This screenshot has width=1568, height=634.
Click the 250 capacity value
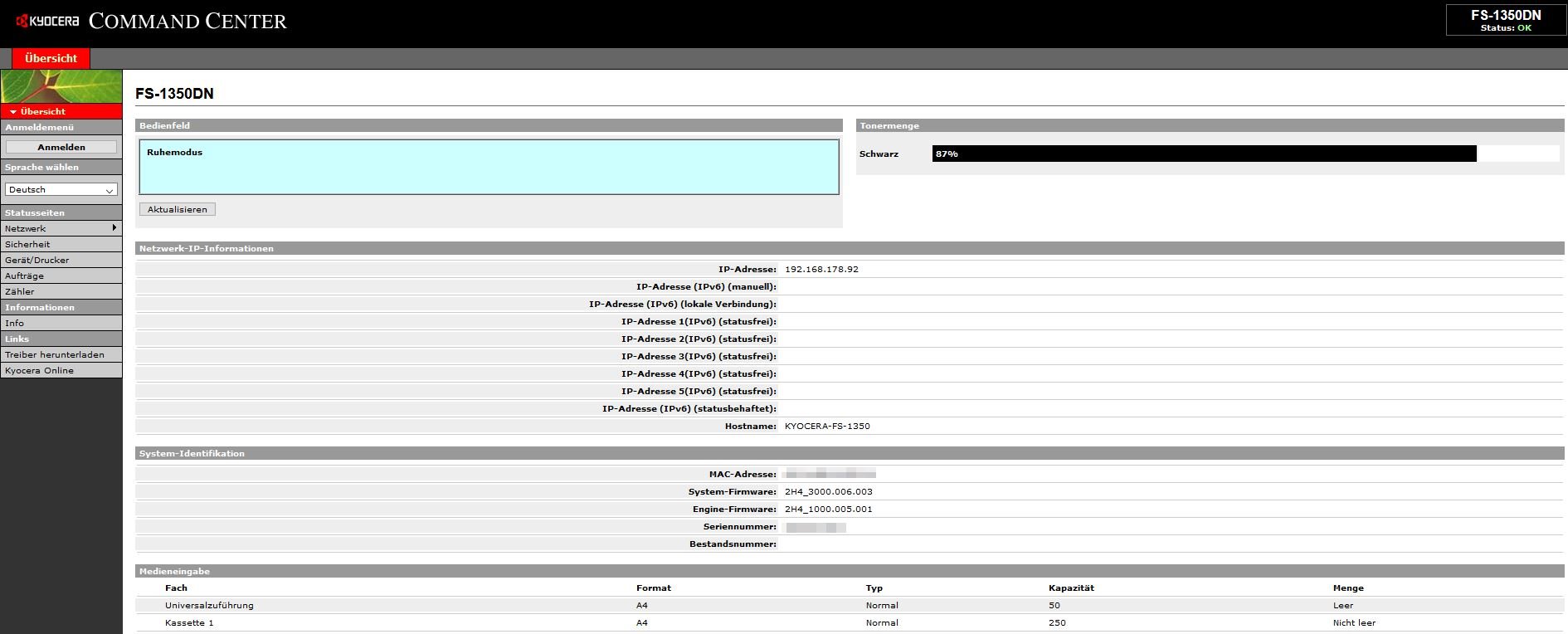pyautogui.click(x=1057, y=622)
